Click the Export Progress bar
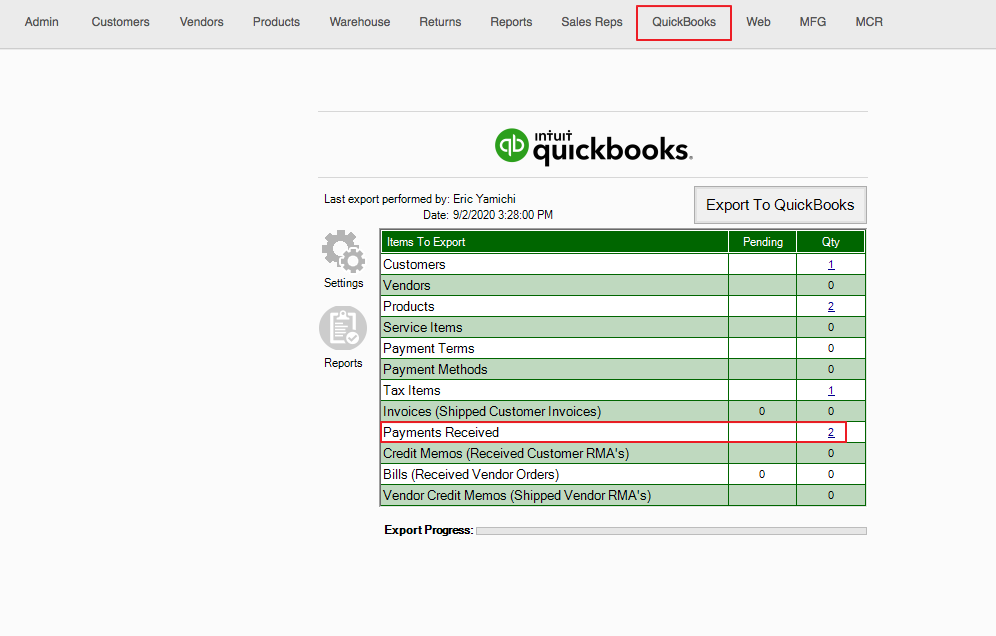The image size is (996, 636). pyautogui.click(x=671, y=531)
